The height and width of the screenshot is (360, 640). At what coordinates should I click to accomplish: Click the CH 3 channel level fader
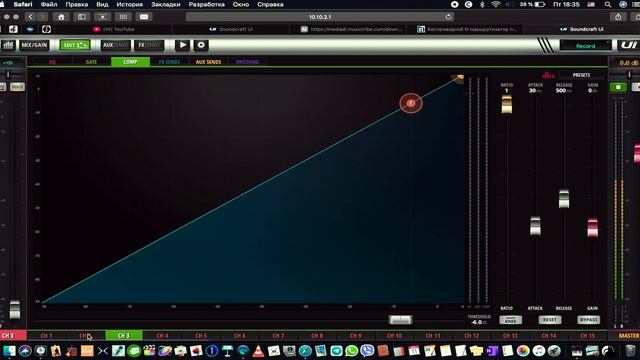15,309
